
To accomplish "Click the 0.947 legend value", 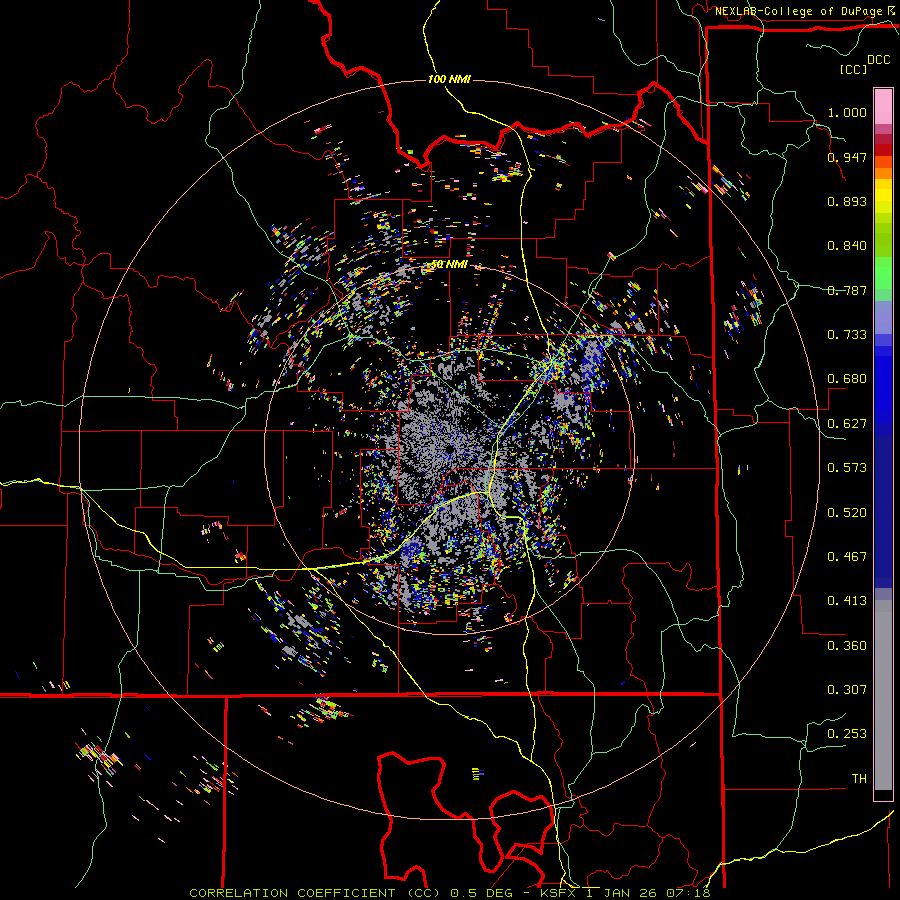I will [x=847, y=157].
